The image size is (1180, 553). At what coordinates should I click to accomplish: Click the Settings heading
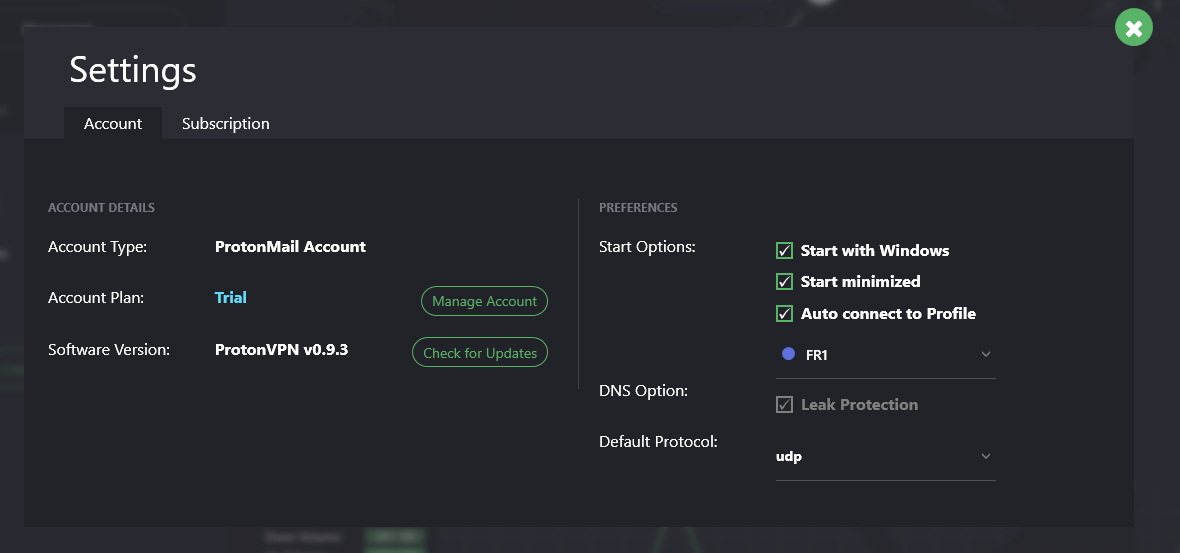click(133, 70)
